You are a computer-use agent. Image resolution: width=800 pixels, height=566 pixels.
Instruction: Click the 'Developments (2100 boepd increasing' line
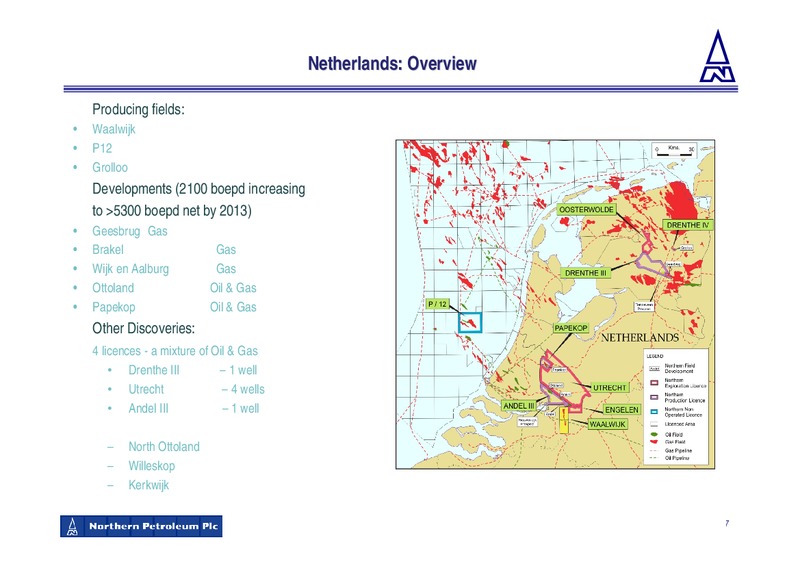tap(198, 189)
